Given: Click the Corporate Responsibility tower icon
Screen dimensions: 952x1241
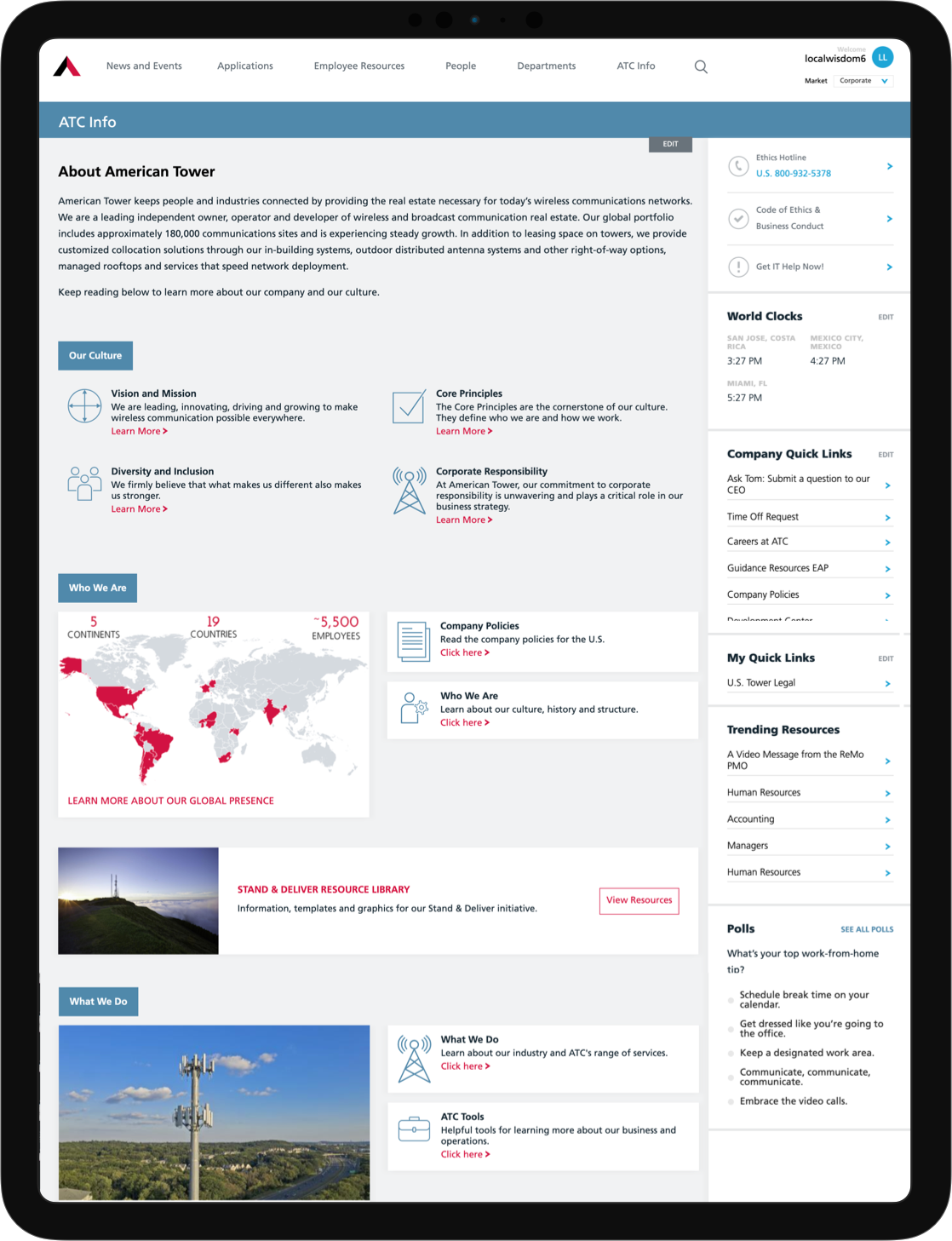Looking at the screenshot, I should 410,490.
